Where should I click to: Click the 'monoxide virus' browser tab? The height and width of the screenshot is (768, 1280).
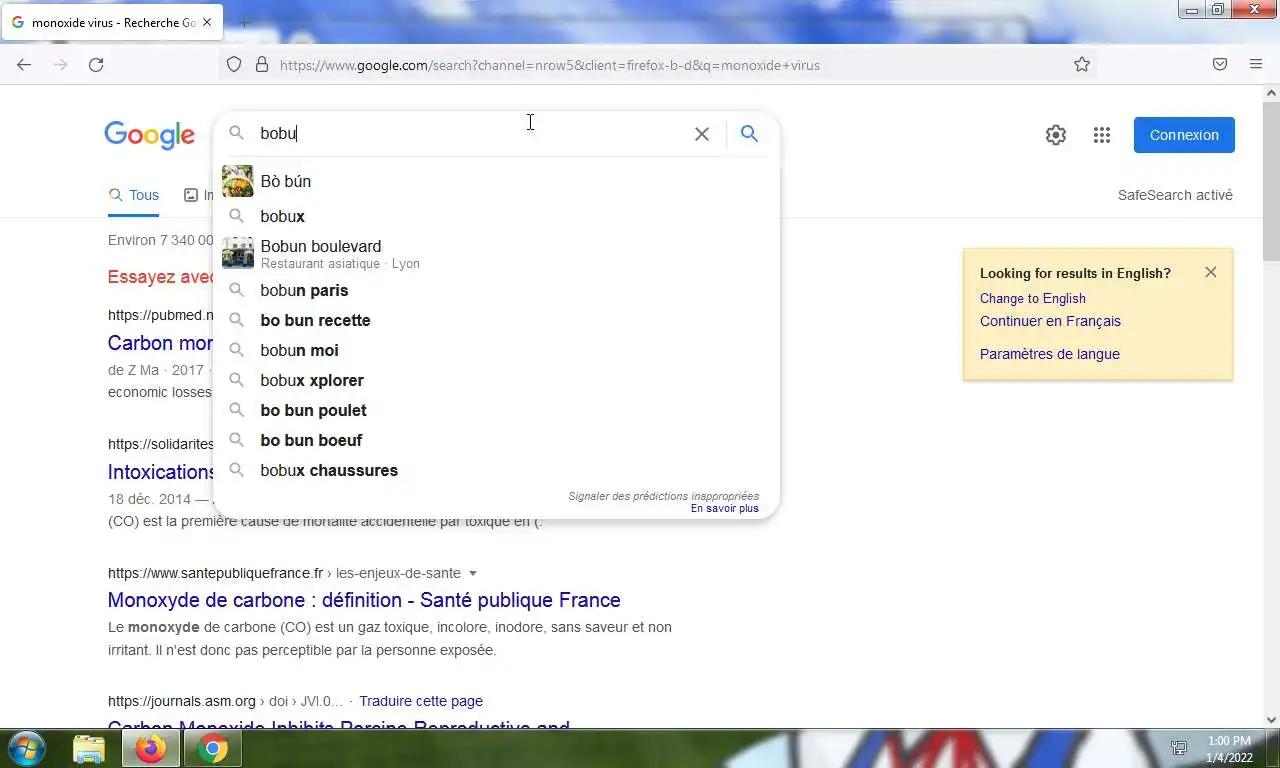click(112, 22)
